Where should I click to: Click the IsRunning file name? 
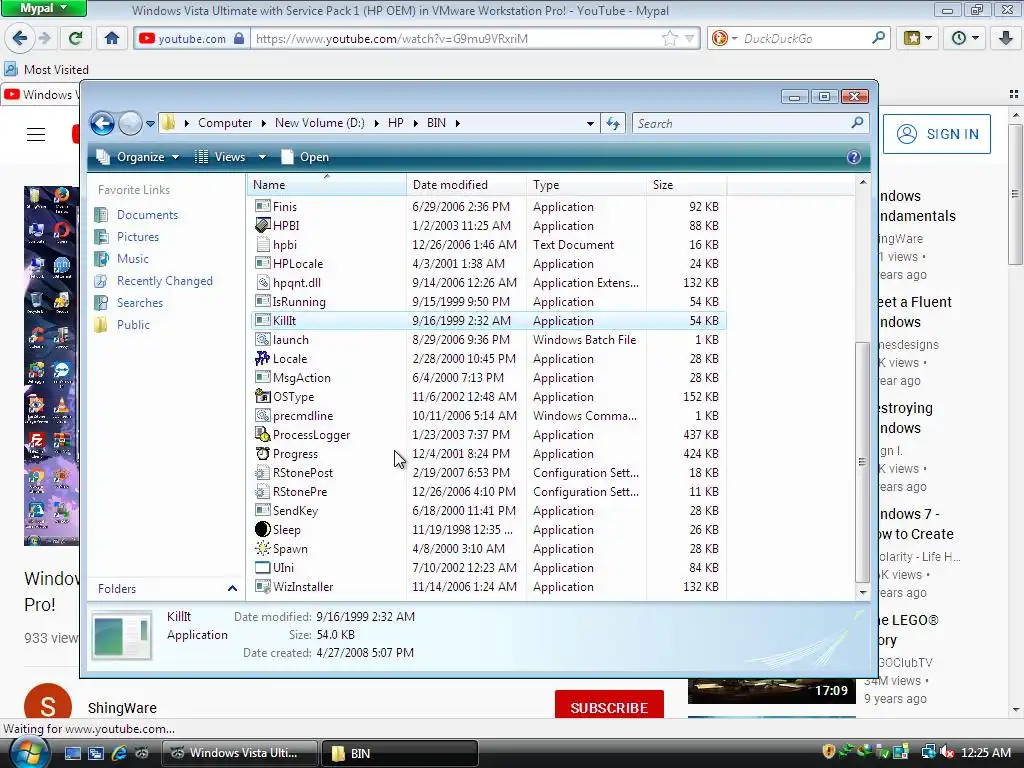point(299,302)
